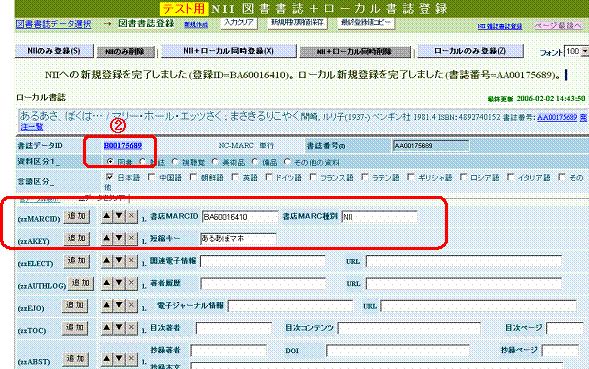This screenshot has height=369, width=589.
Task: Move zzAUTHLOG row down
Action: [x=119, y=283]
